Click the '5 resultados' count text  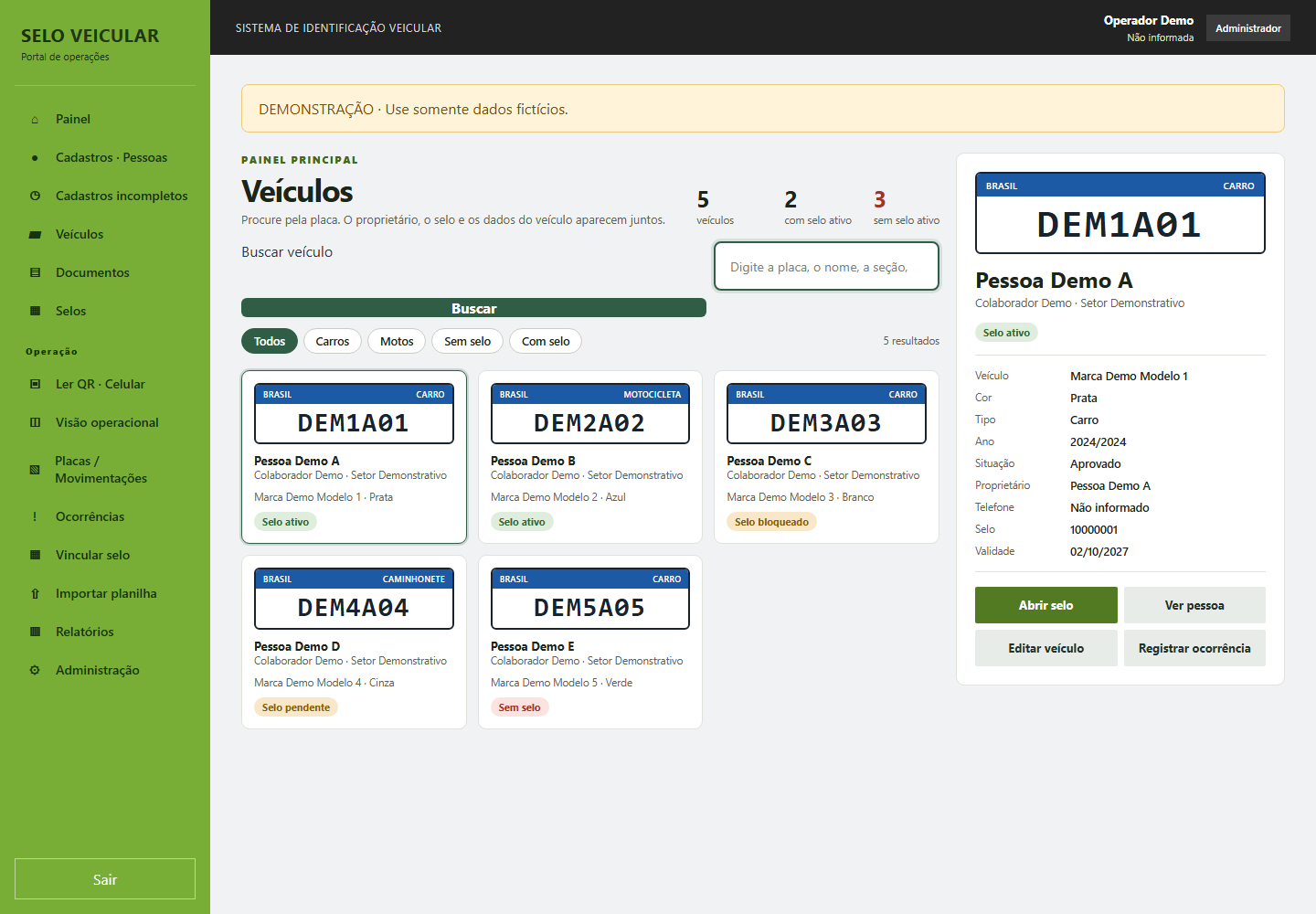(911, 341)
